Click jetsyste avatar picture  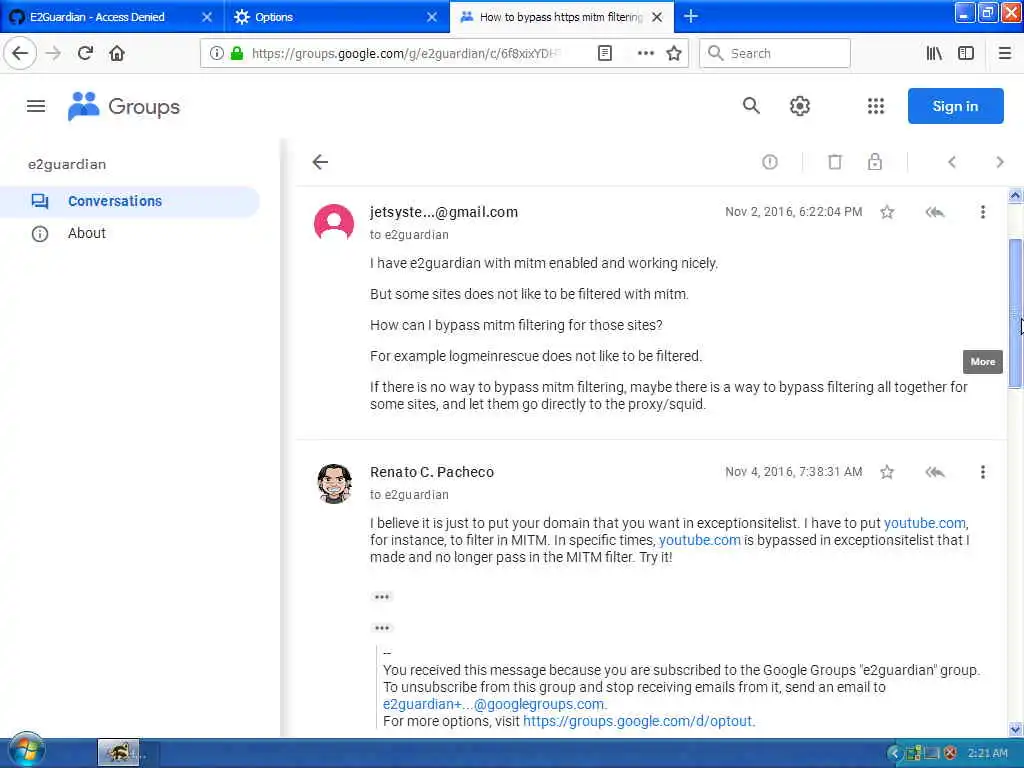[334, 223]
